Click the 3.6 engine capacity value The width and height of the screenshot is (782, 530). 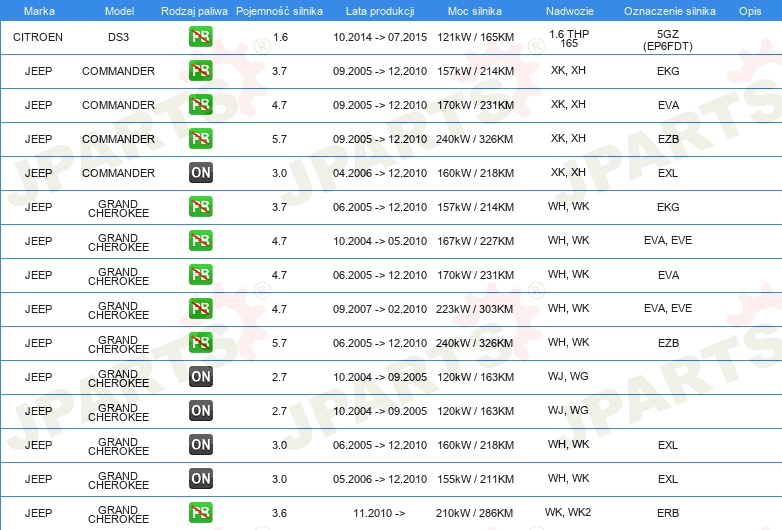point(279,513)
